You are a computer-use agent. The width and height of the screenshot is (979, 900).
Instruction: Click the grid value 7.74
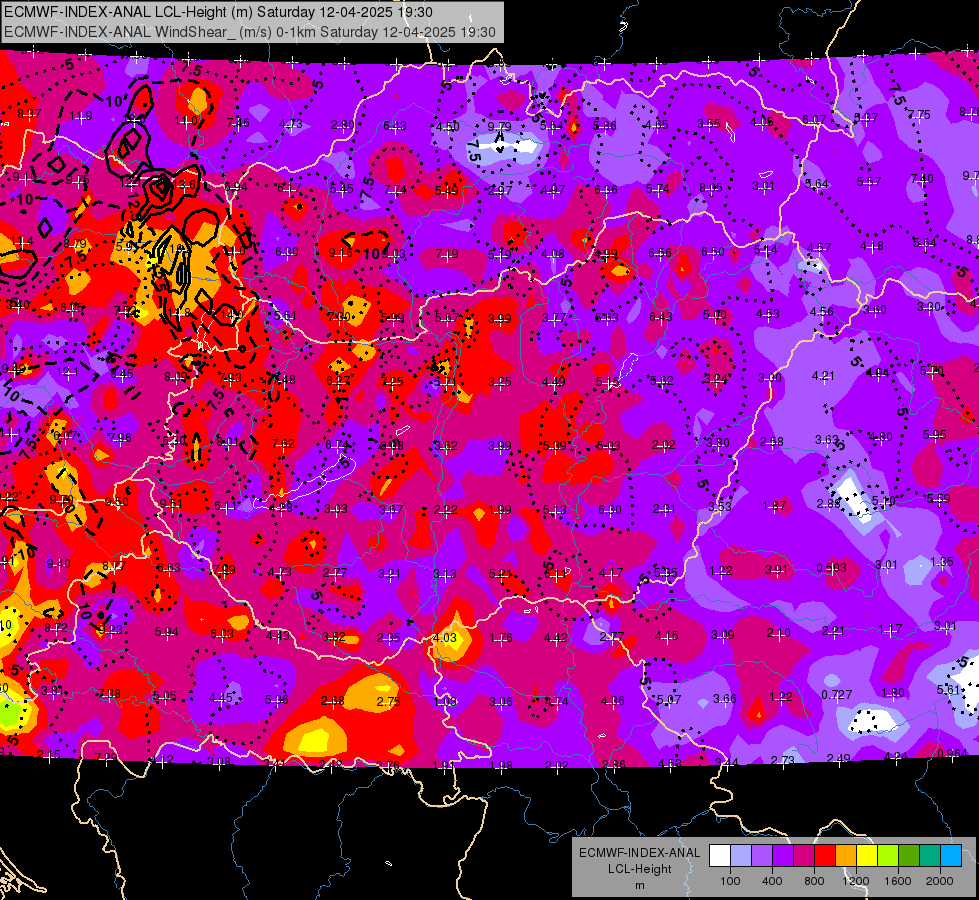(396, 189)
